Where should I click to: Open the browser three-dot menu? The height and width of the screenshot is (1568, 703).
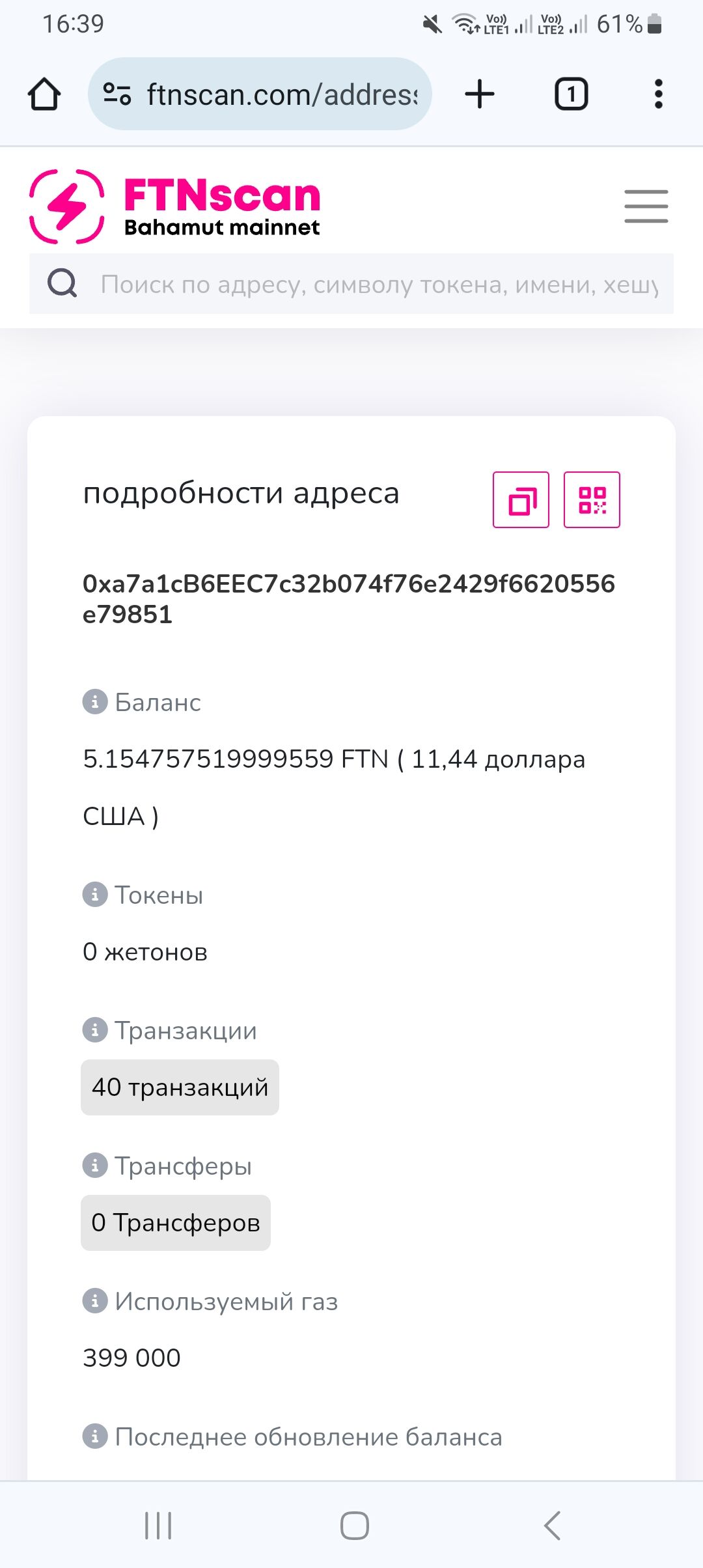tap(658, 94)
